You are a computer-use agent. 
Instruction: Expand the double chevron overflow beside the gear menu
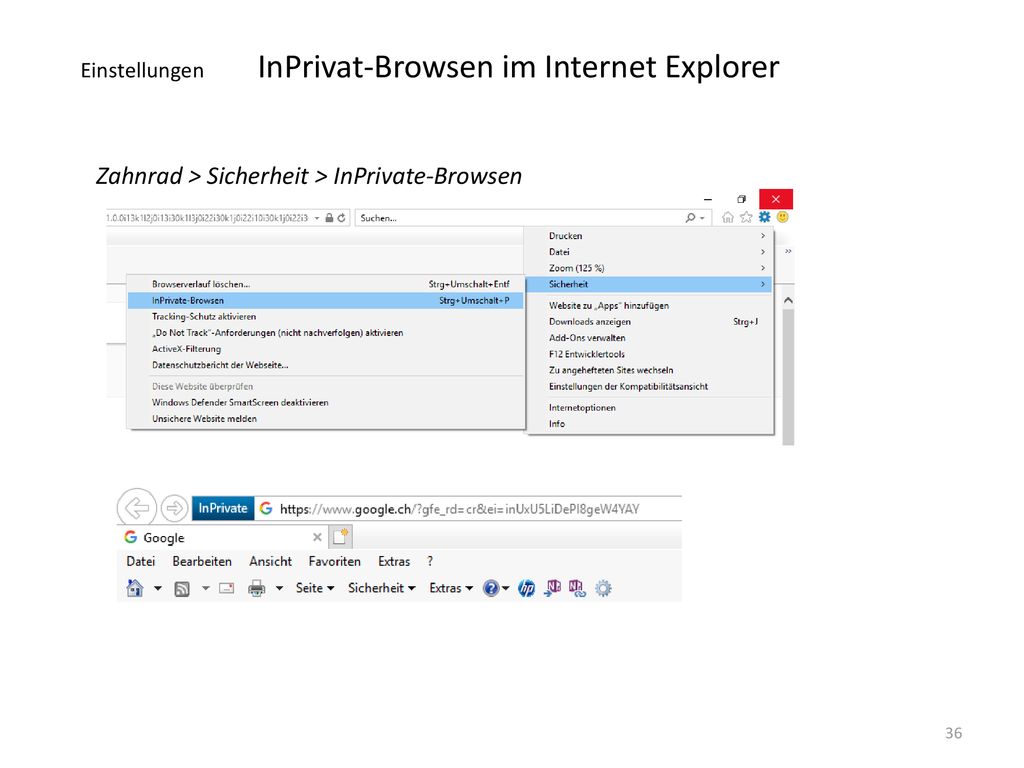788,251
